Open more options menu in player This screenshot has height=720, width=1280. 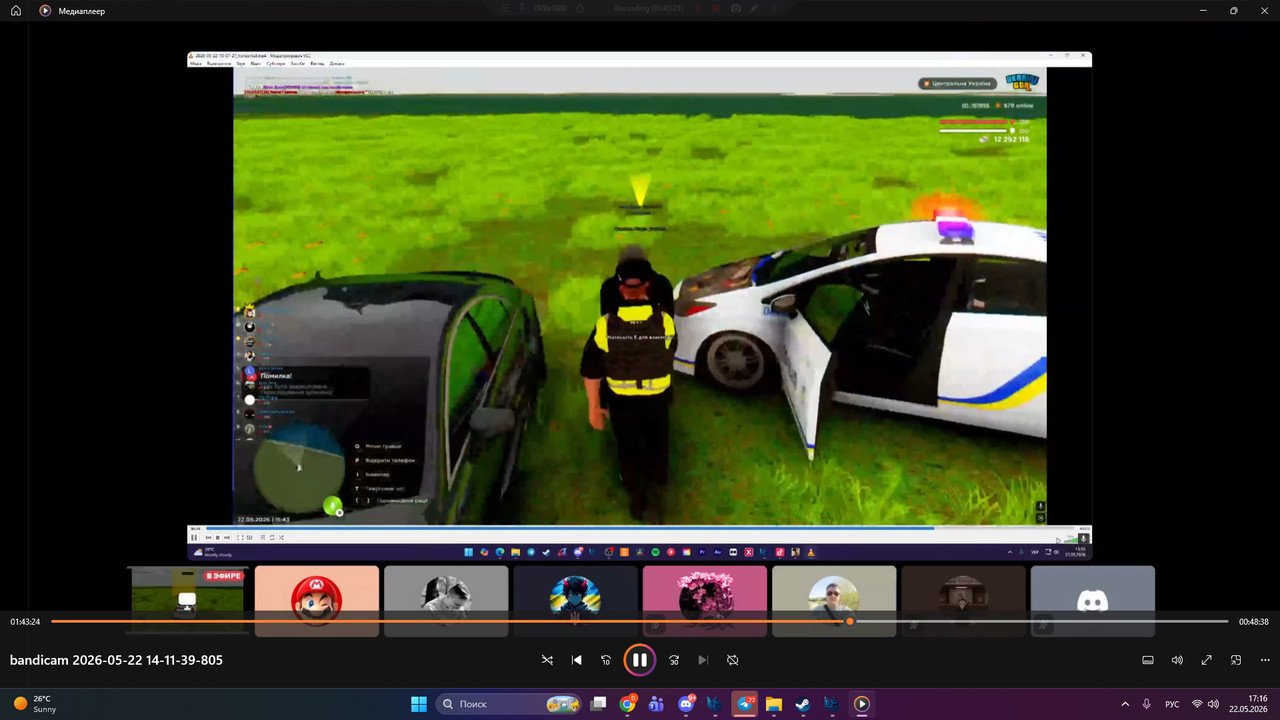tap(1265, 660)
